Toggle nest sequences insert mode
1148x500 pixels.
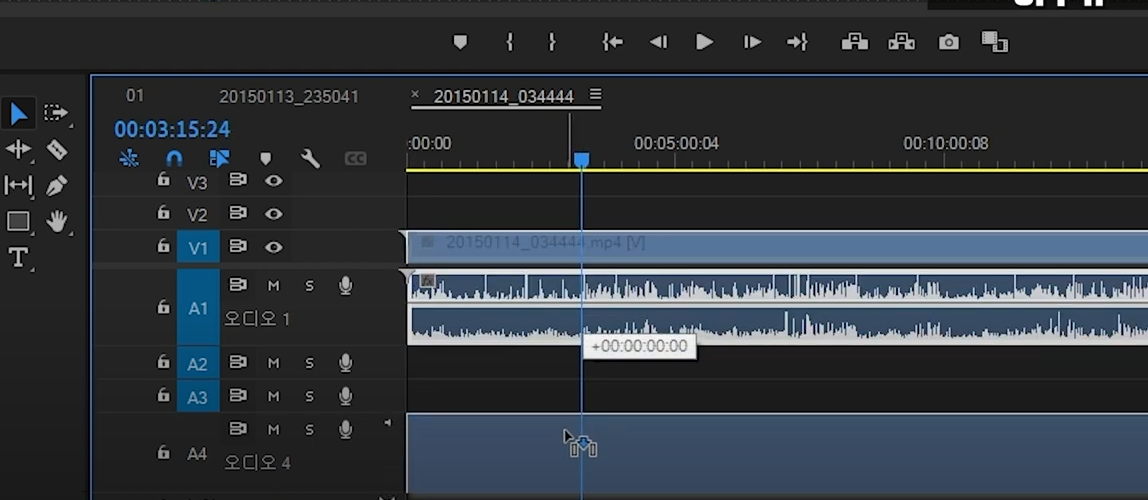(x=129, y=157)
